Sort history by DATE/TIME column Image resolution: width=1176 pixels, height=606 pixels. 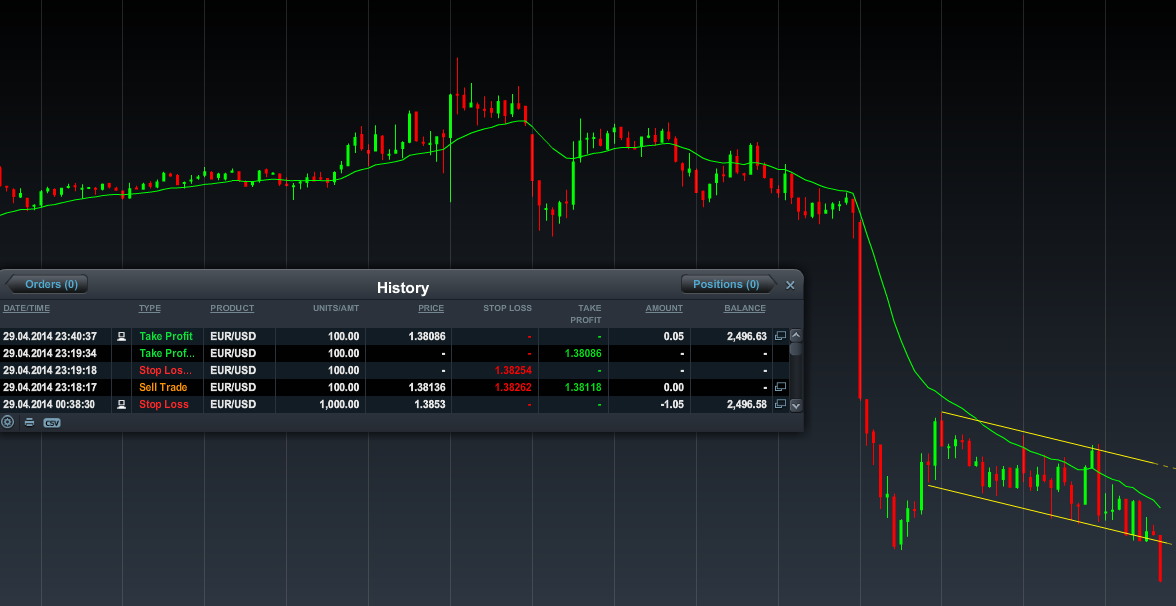tap(26, 308)
